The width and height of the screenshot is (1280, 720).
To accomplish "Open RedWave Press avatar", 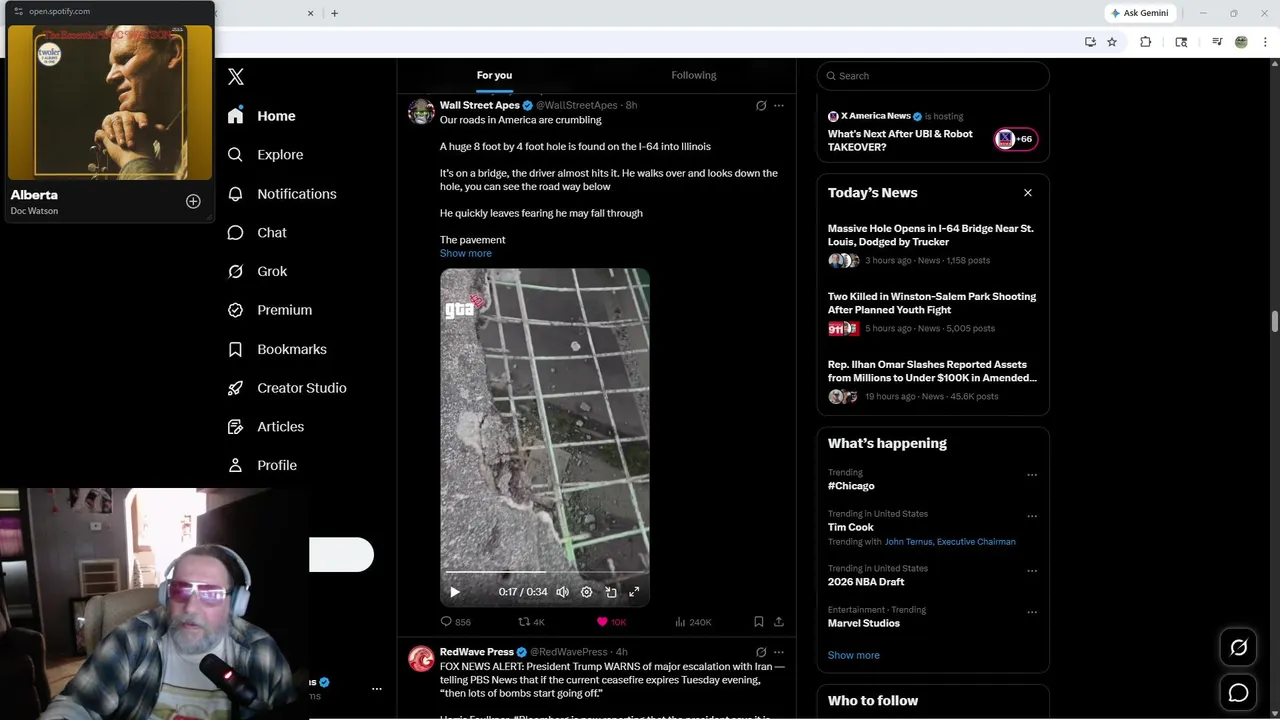I will point(421,658).
